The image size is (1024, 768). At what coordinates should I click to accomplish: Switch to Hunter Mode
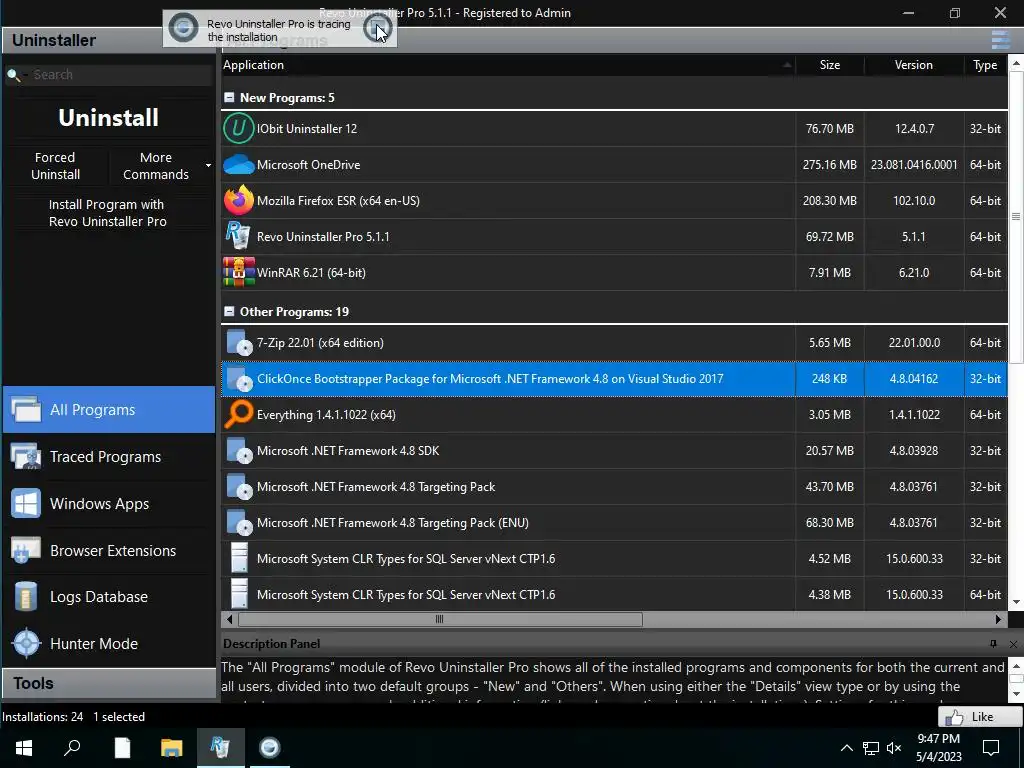[x=109, y=643]
